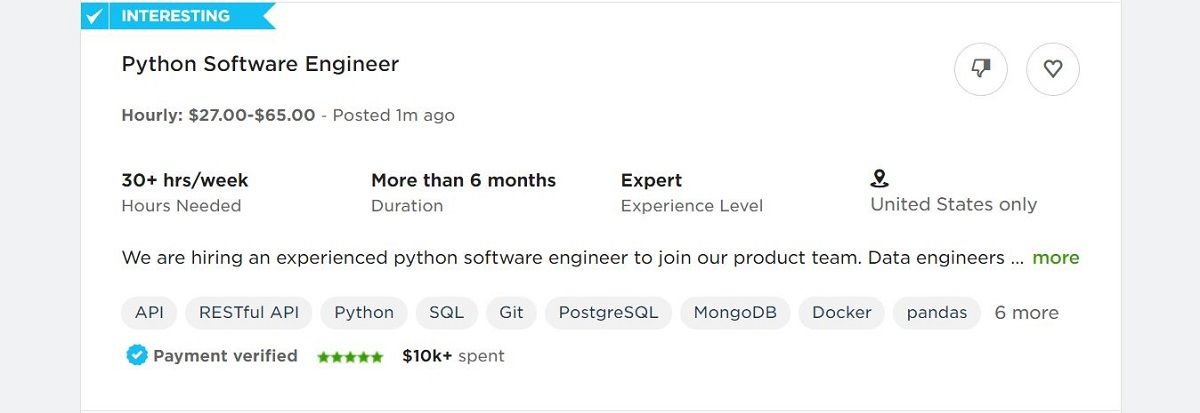
Task: Expand the skill list via 6 more
Action: click(x=1026, y=312)
